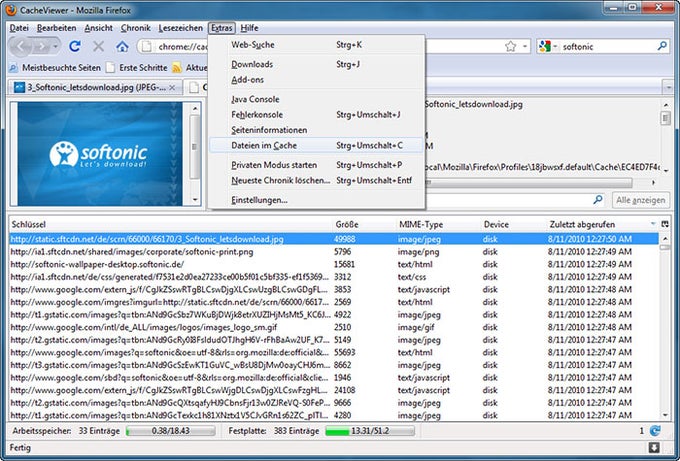680x461 pixels.
Task: Open the list all tabs dropdown
Action: (x=668, y=87)
